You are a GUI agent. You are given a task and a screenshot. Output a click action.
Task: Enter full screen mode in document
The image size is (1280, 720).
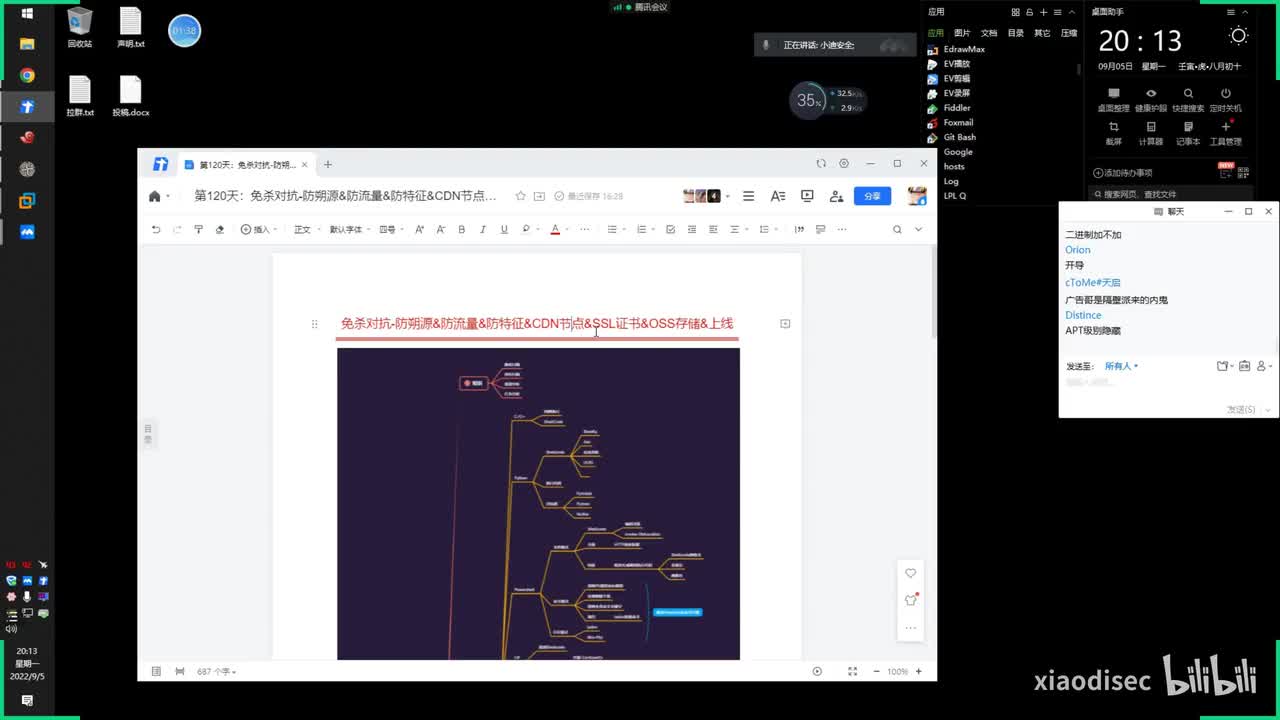(852, 671)
